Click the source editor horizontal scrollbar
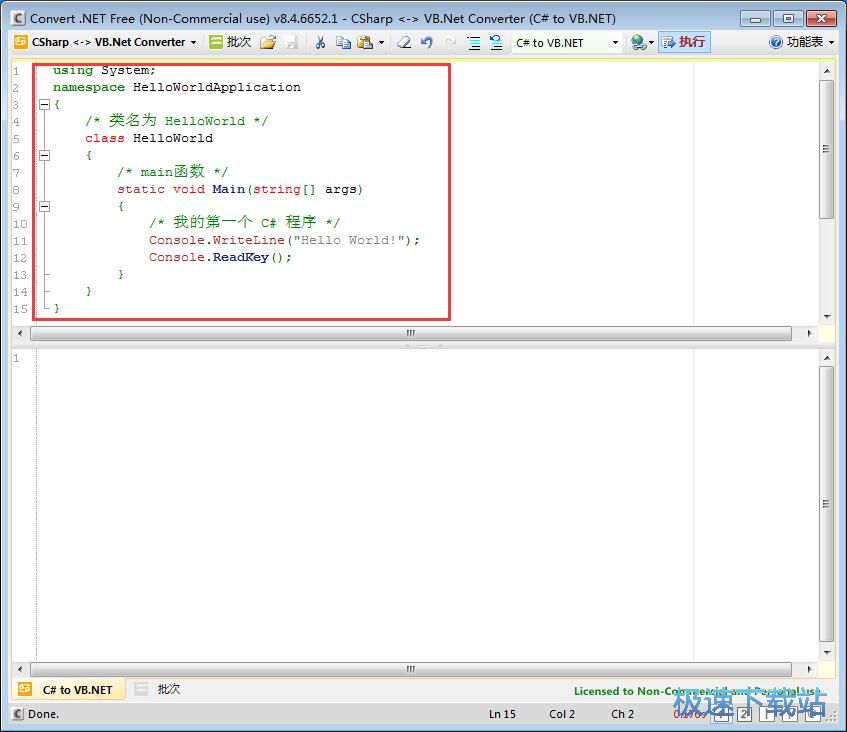The height and width of the screenshot is (732, 847). 410,333
